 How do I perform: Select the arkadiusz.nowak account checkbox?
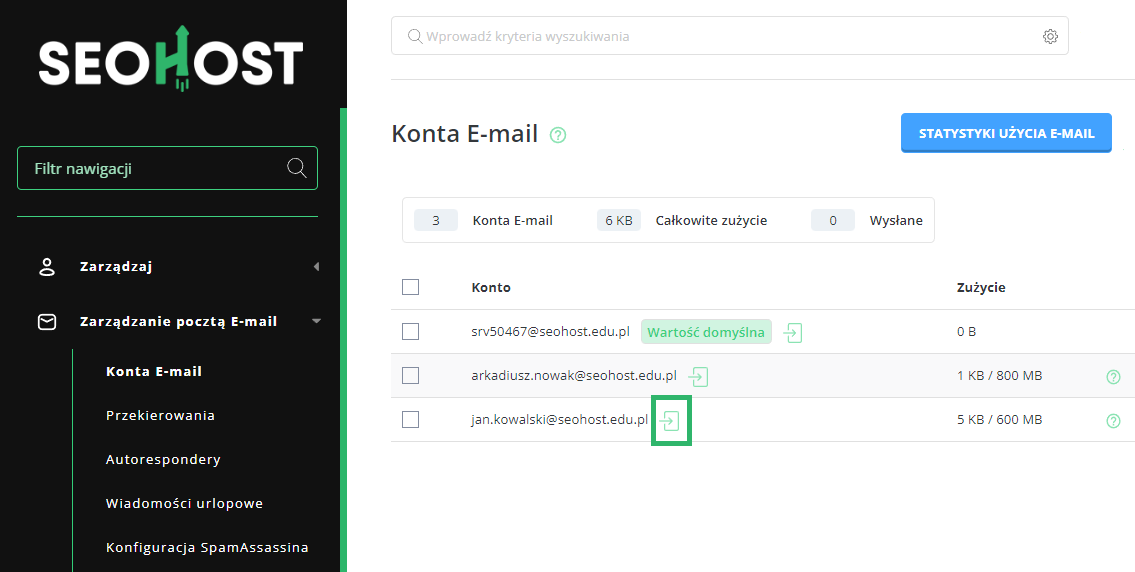point(410,376)
